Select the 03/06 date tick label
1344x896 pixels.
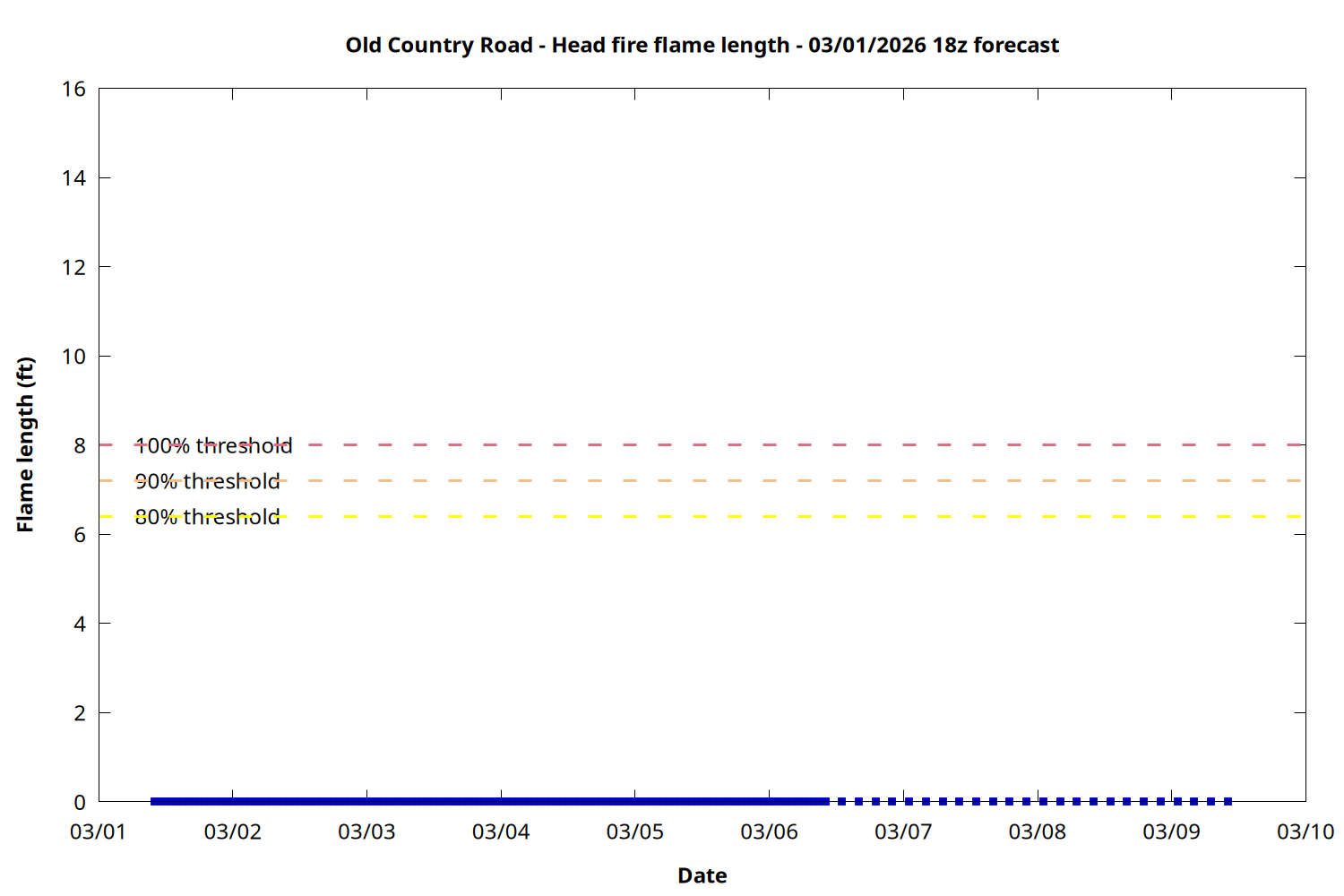coord(769,831)
